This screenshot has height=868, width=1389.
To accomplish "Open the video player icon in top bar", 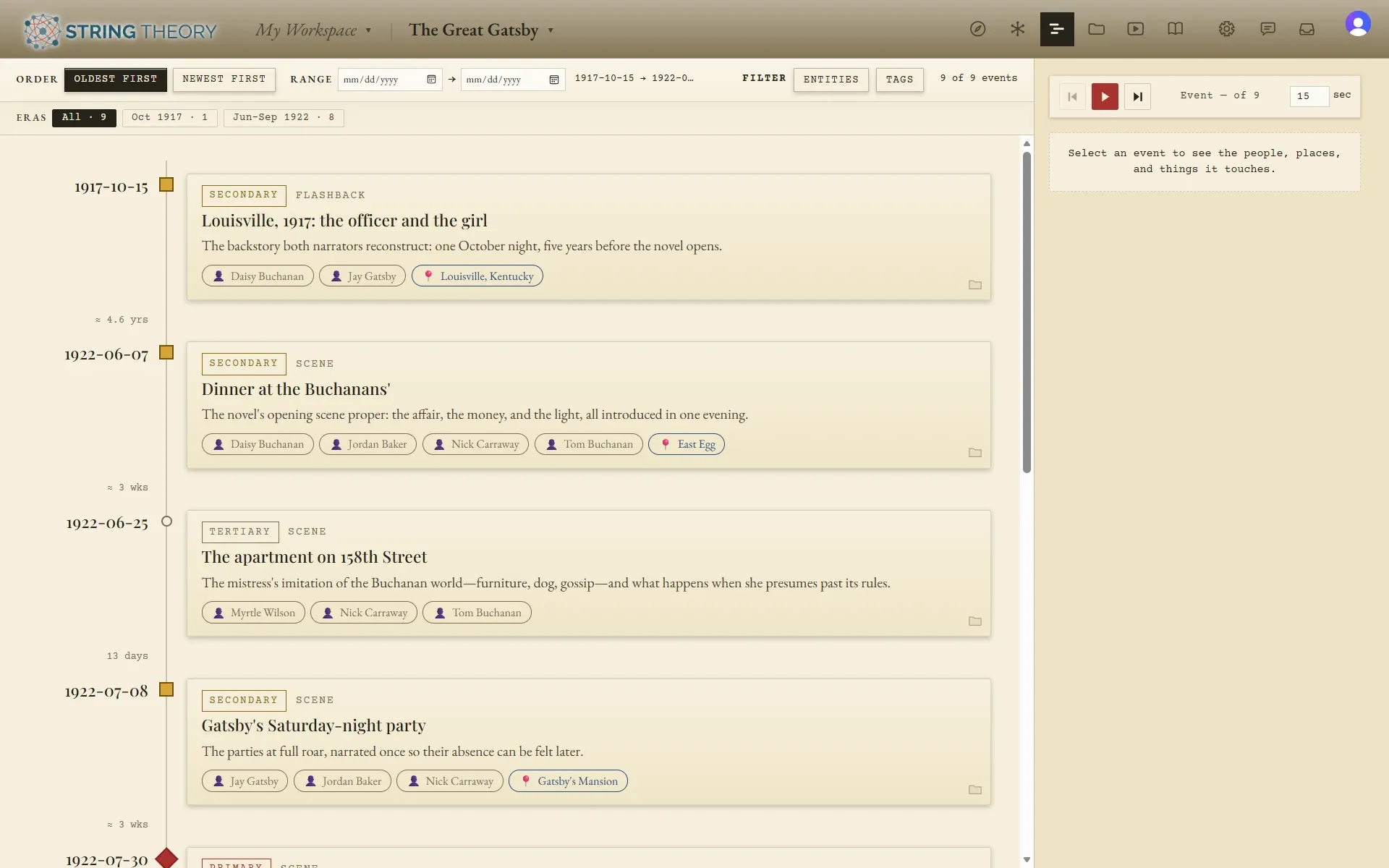I will 1135,29.
